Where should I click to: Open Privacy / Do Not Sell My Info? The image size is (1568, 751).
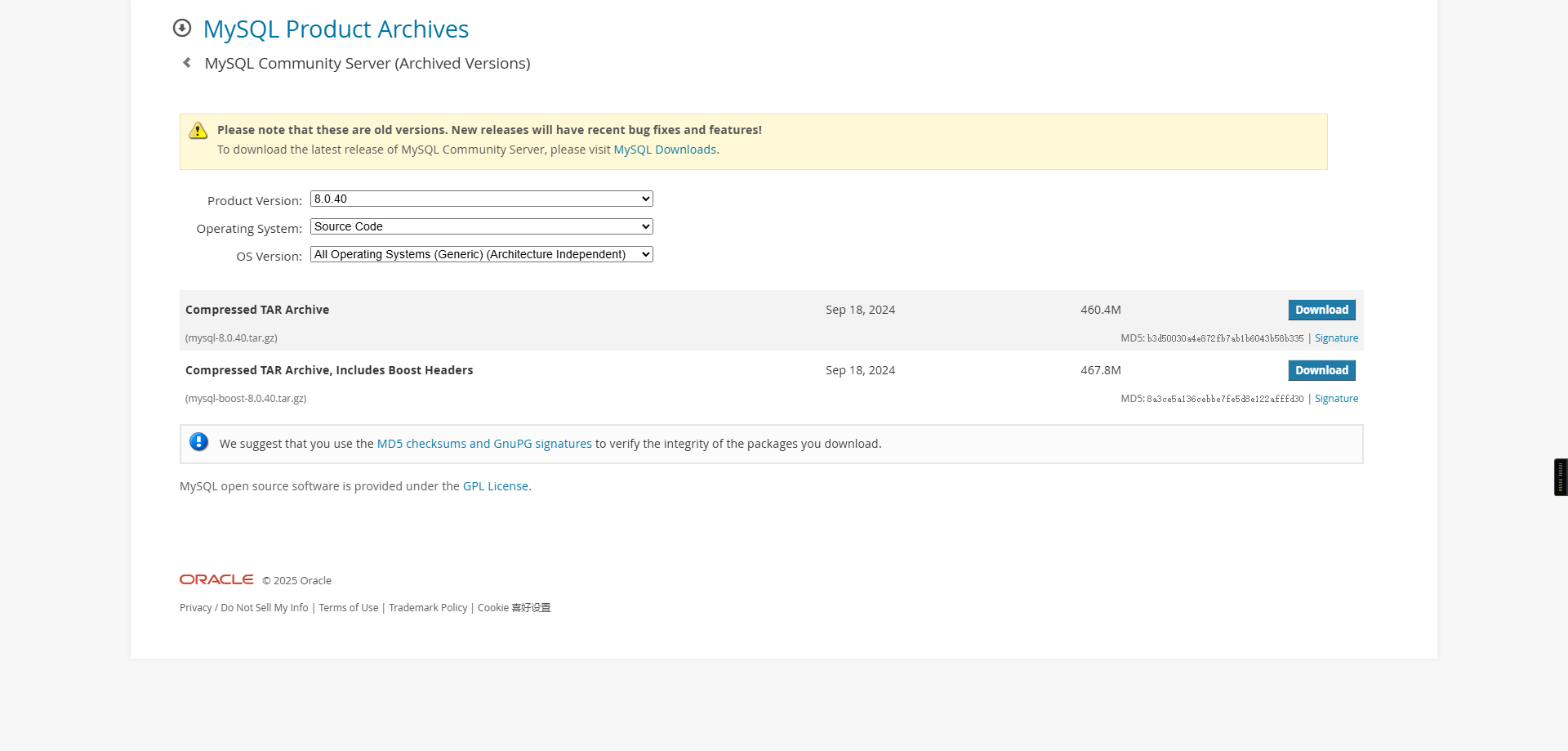point(244,608)
